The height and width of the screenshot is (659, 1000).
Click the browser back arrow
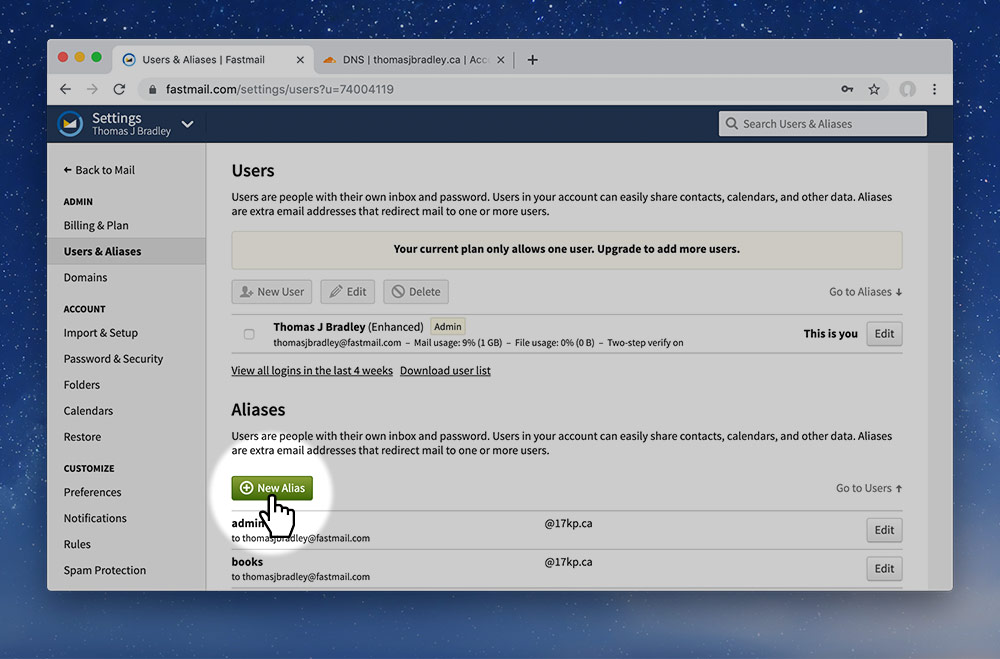point(65,89)
